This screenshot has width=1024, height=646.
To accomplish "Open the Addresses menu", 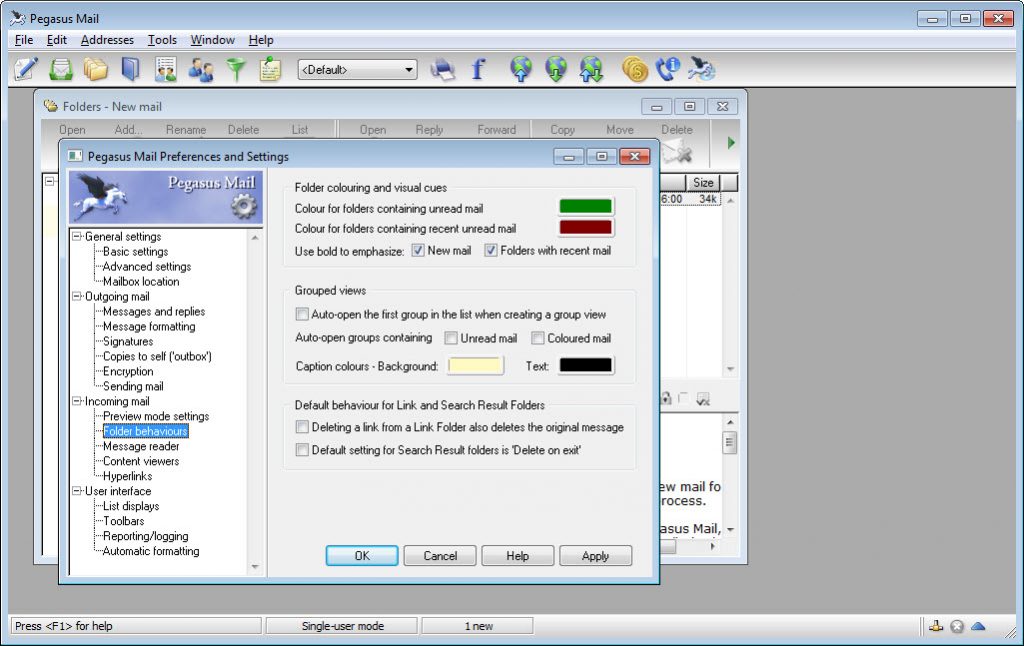I will point(107,40).
